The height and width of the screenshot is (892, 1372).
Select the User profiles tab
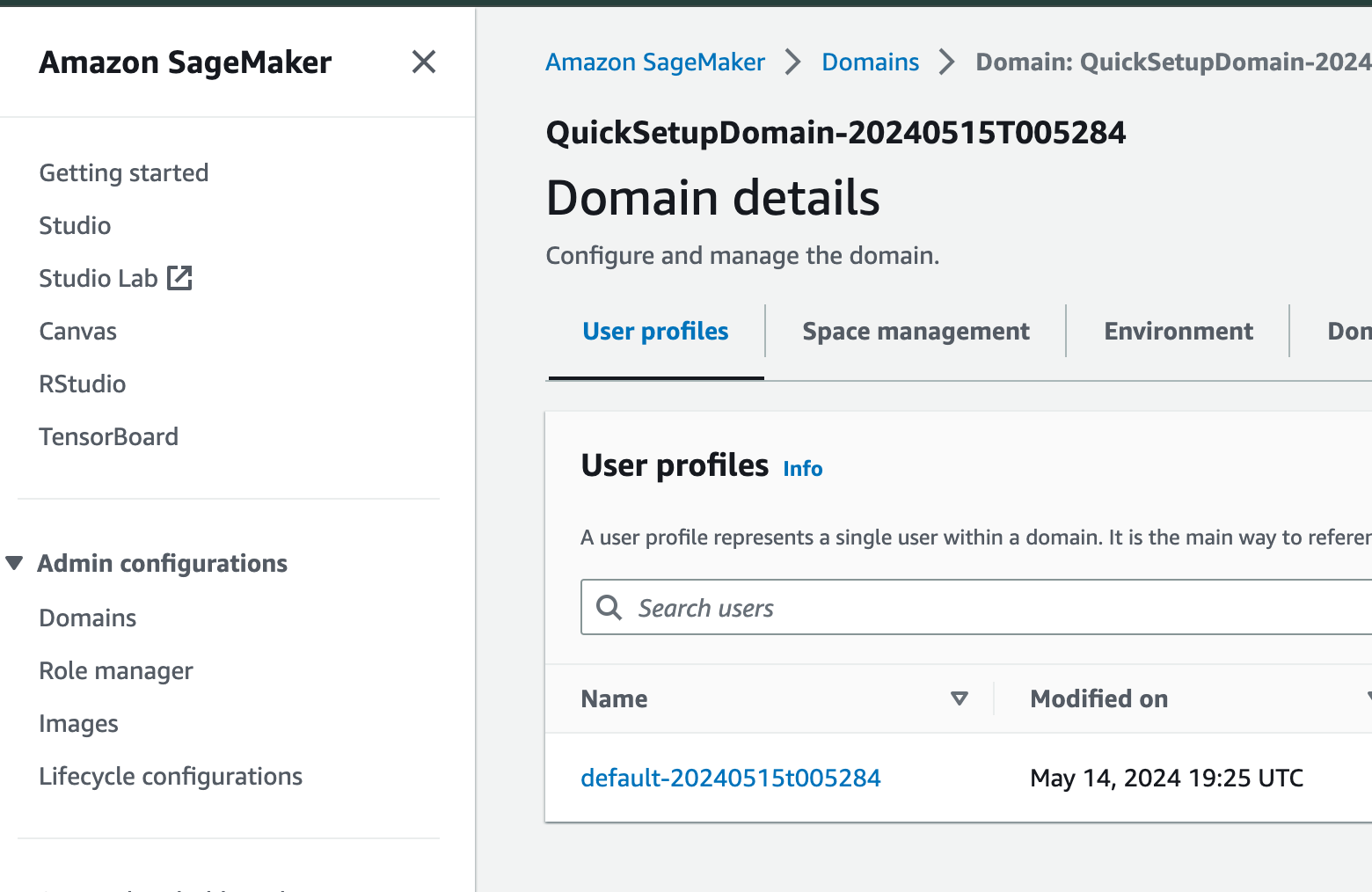655,332
